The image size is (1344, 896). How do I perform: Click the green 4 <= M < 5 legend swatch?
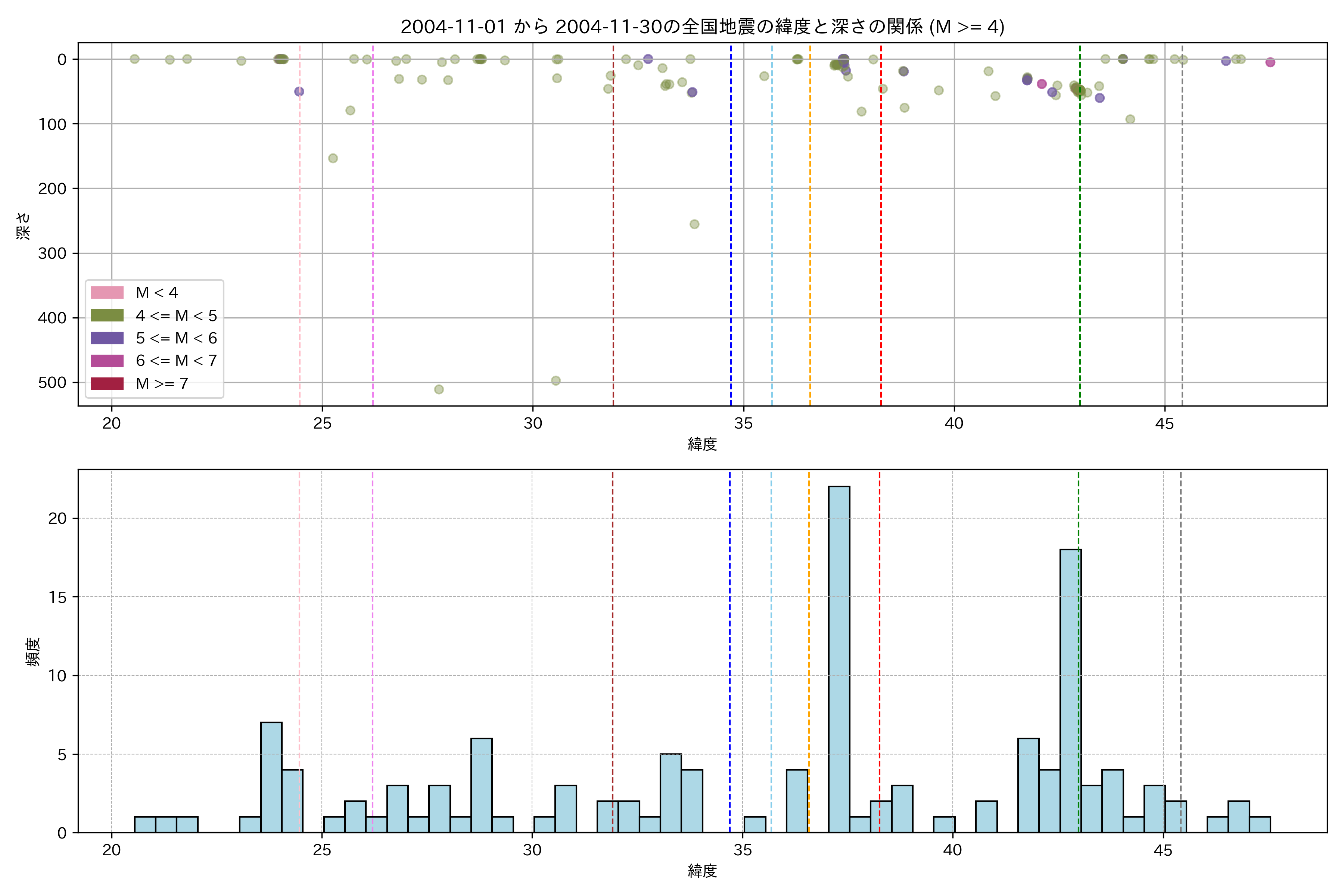click(x=107, y=315)
